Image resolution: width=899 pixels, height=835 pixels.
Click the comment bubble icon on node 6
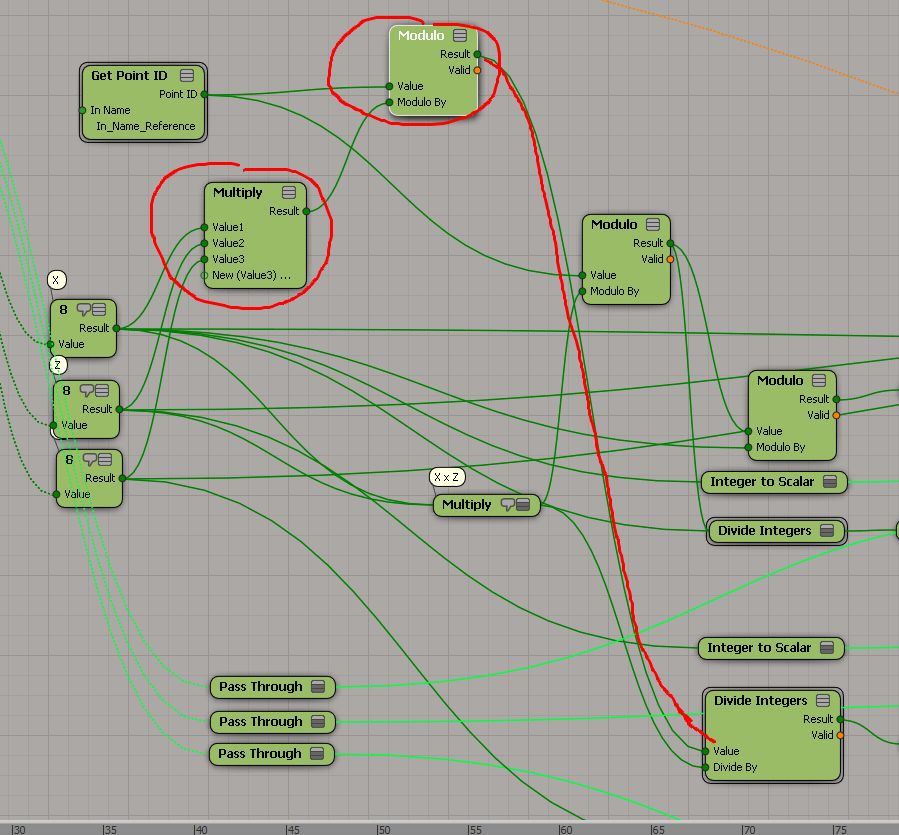pyautogui.click(x=89, y=460)
